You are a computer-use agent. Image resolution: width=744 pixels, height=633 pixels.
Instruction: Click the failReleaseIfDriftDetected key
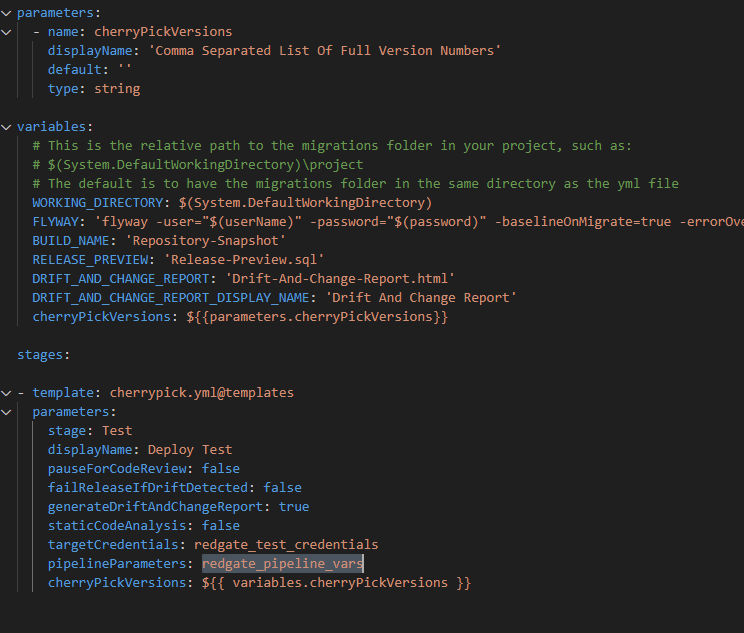coord(148,488)
